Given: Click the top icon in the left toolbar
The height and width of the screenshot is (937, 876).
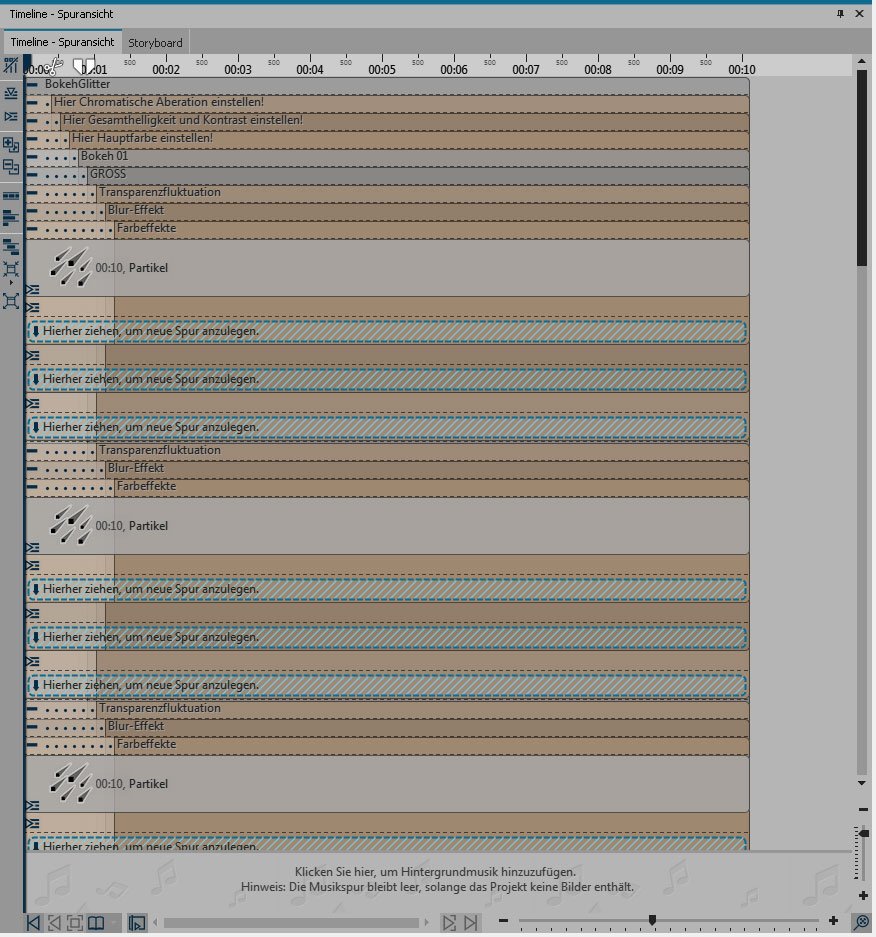Looking at the screenshot, I should (11, 66).
